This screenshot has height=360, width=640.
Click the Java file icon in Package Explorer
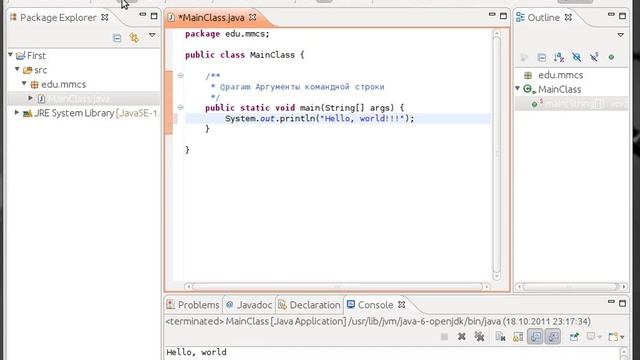tap(42, 98)
